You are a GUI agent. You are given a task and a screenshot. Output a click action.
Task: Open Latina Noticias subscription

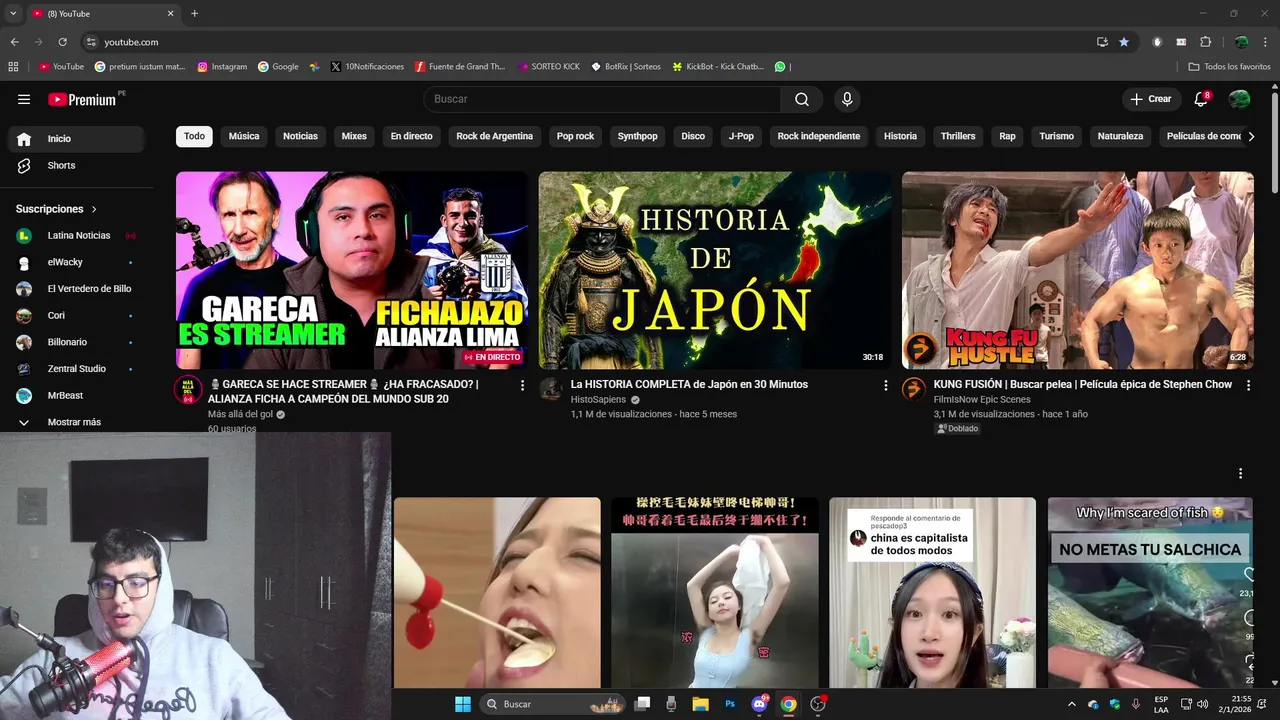(76, 235)
